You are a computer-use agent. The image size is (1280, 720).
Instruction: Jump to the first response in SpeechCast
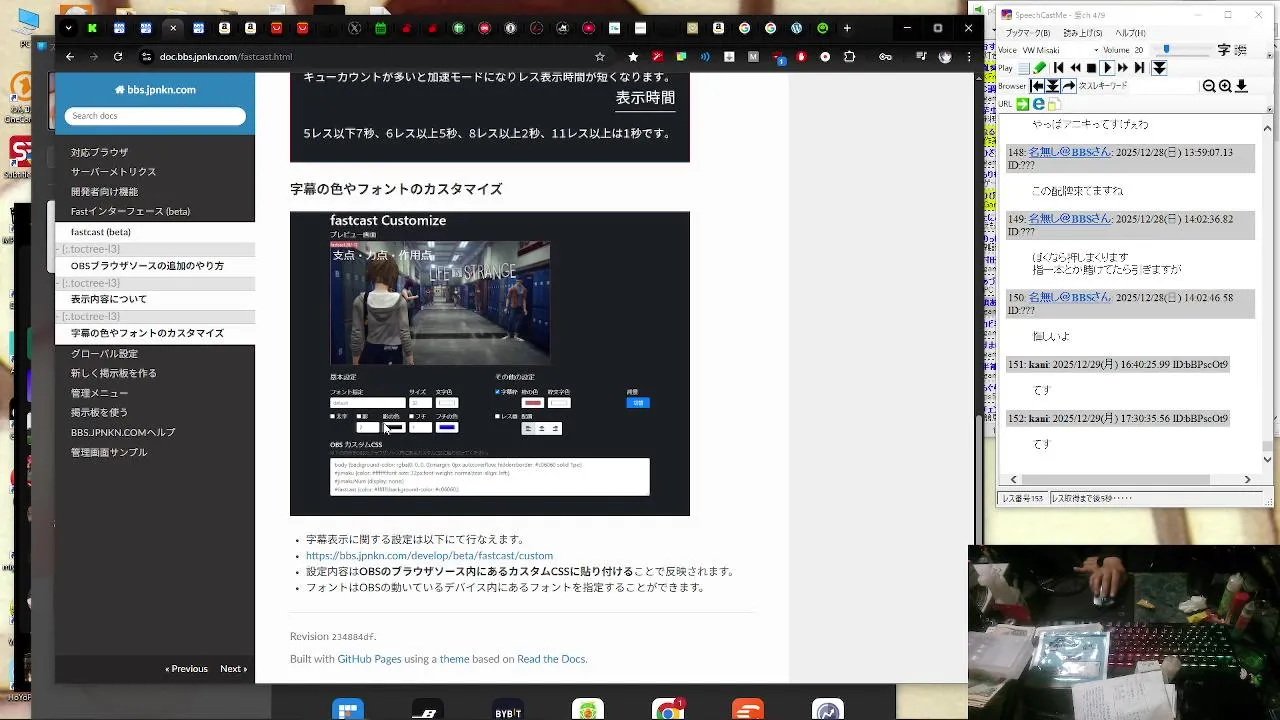[x=1059, y=68]
